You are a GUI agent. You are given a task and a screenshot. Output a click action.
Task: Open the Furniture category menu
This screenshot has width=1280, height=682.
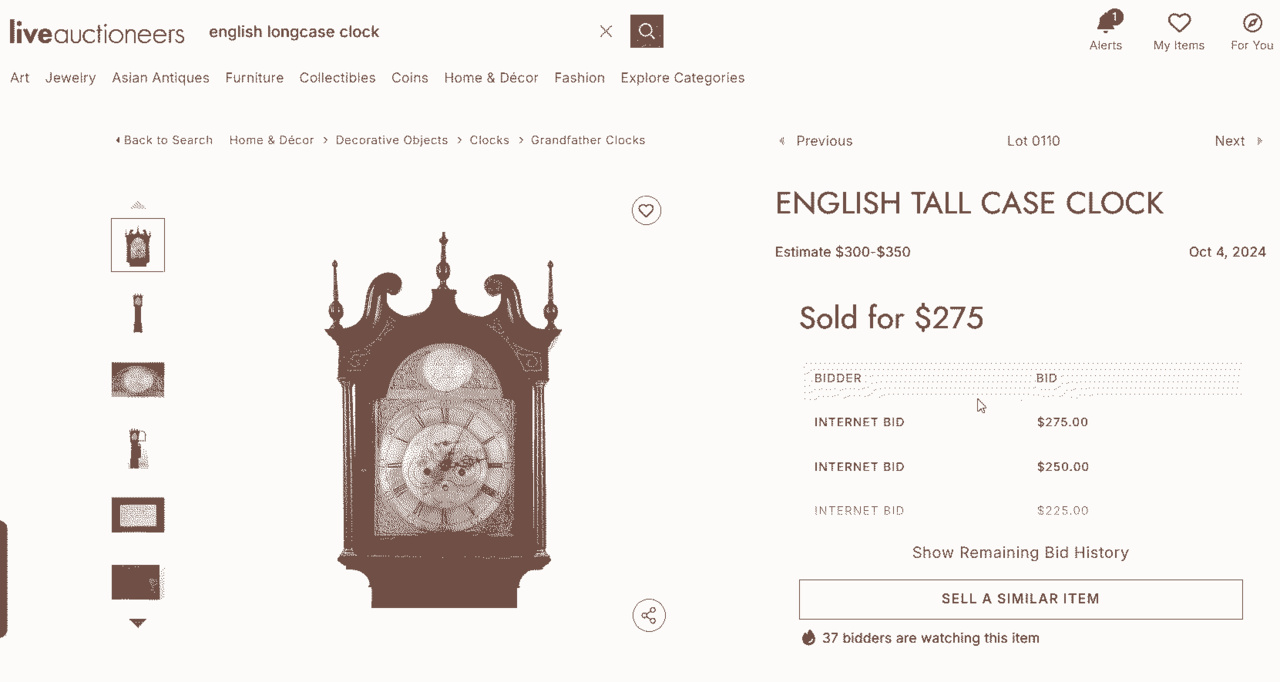(x=254, y=78)
